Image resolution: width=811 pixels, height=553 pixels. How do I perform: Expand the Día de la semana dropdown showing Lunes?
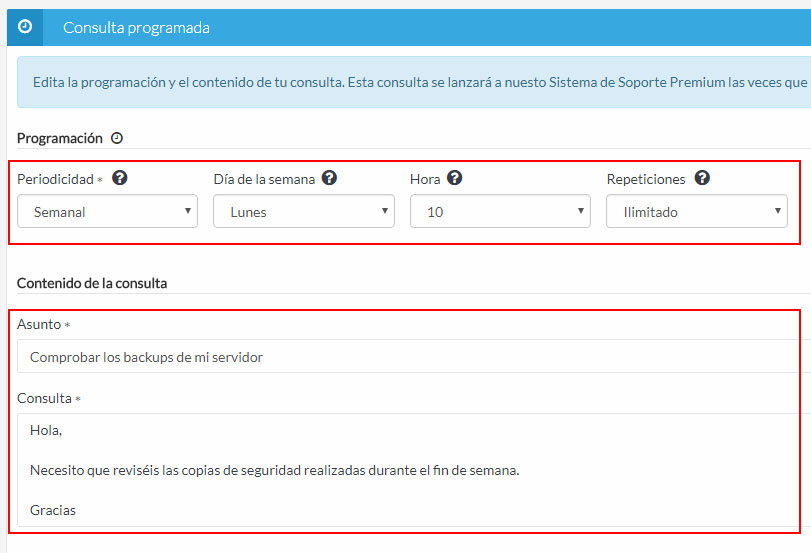(x=303, y=211)
